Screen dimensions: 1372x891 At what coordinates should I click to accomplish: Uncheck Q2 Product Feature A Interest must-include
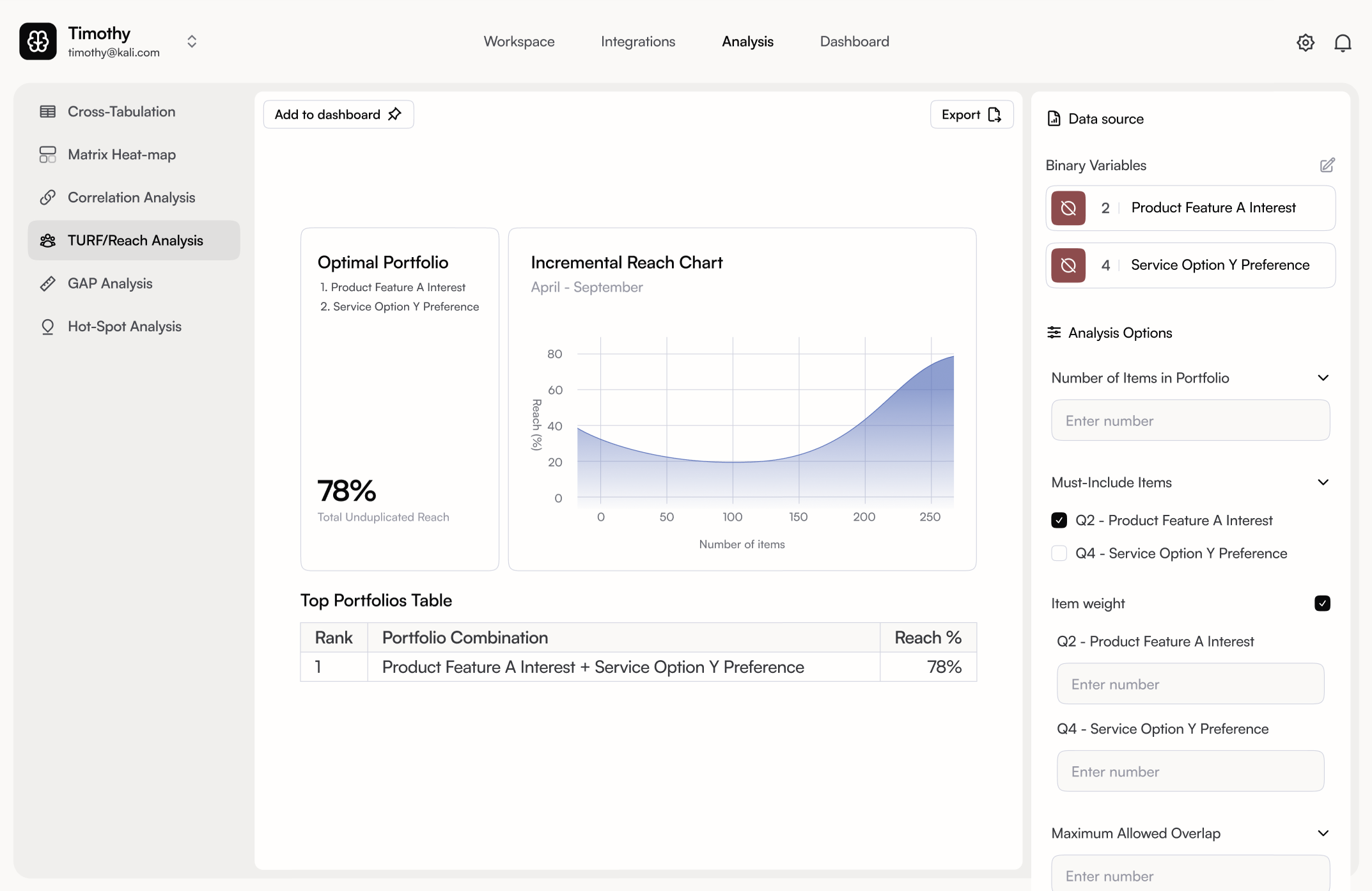1059,520
